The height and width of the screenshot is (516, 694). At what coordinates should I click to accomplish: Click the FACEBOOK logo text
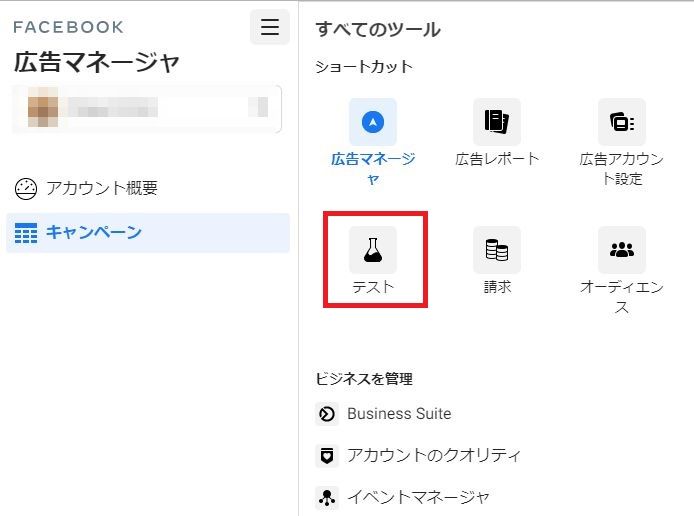coord(68,27)
